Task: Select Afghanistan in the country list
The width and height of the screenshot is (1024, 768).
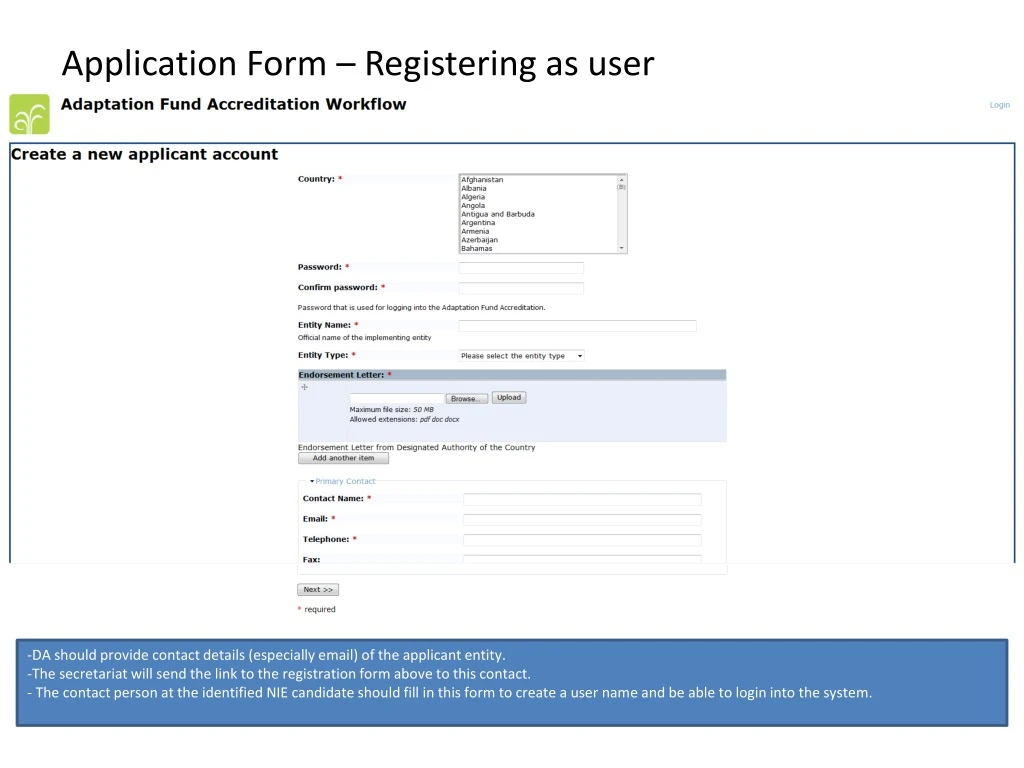Action: [482, 180]
